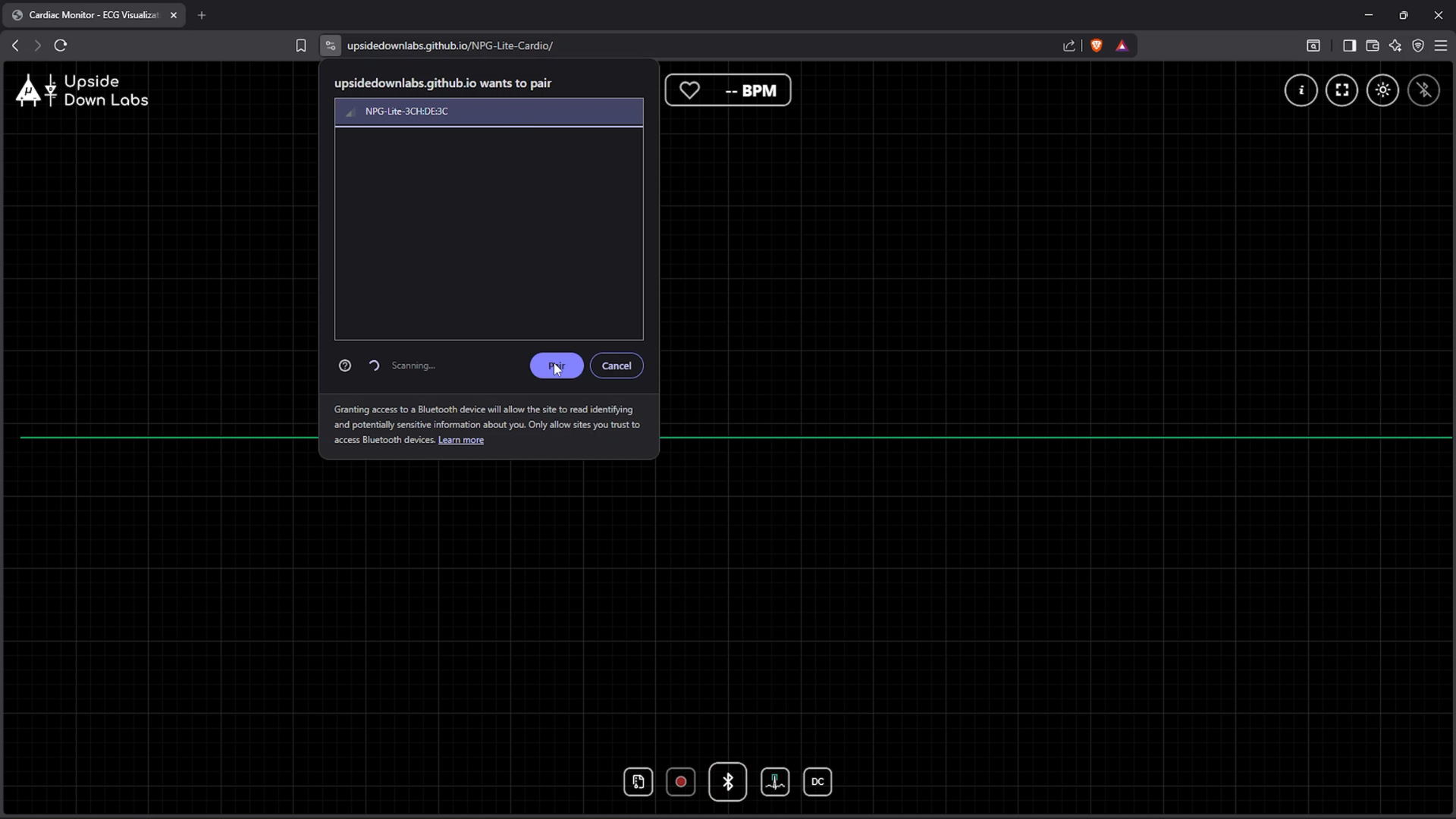Open the info icon at top right

click(1301, 90)
